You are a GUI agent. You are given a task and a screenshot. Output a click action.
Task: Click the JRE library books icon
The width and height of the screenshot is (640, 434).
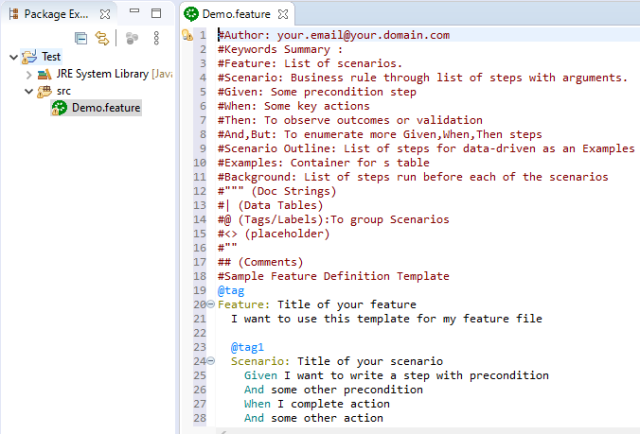(x=44, y=74)
